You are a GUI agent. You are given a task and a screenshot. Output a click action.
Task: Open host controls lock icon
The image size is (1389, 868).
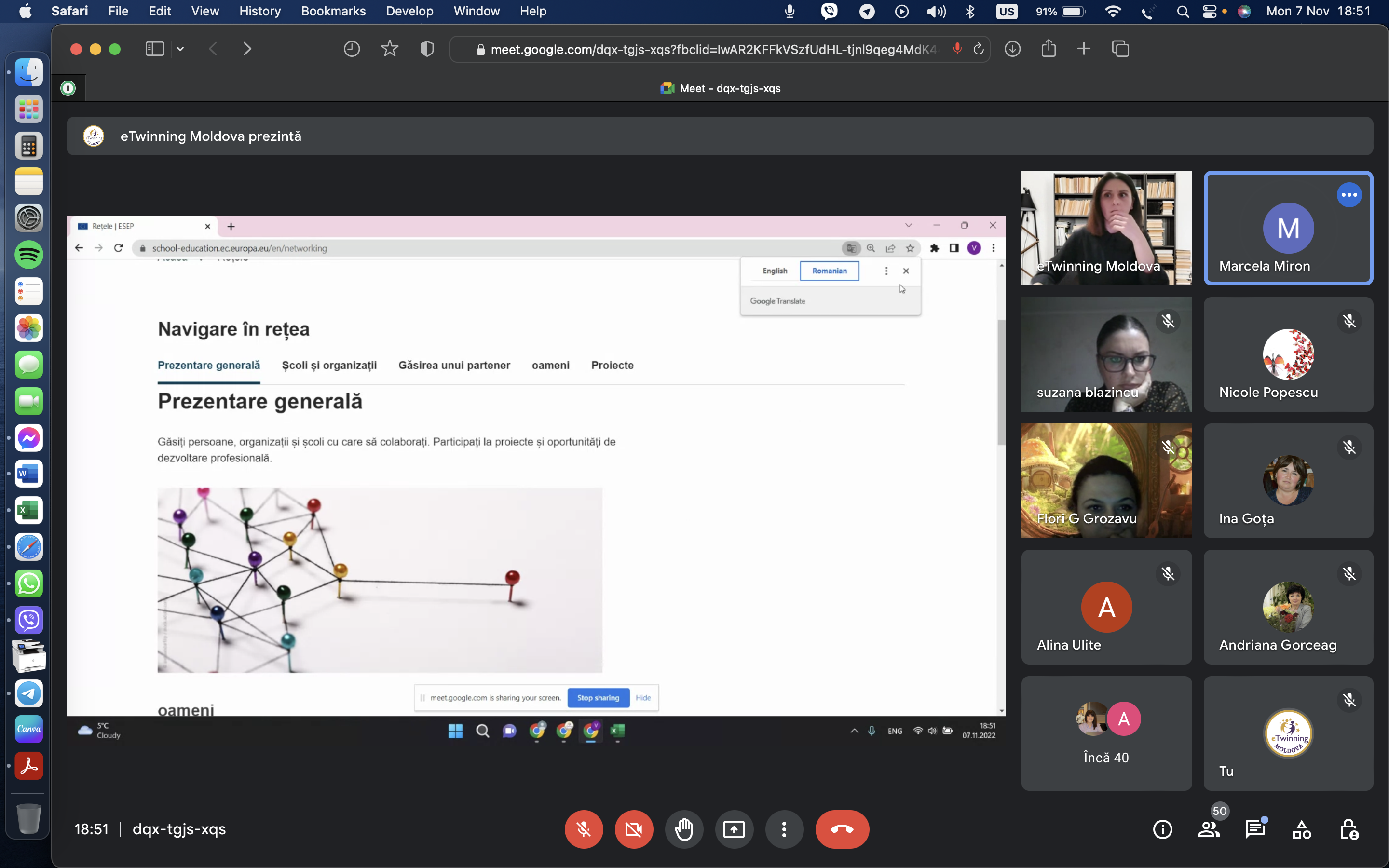[x=1349, y=829]
